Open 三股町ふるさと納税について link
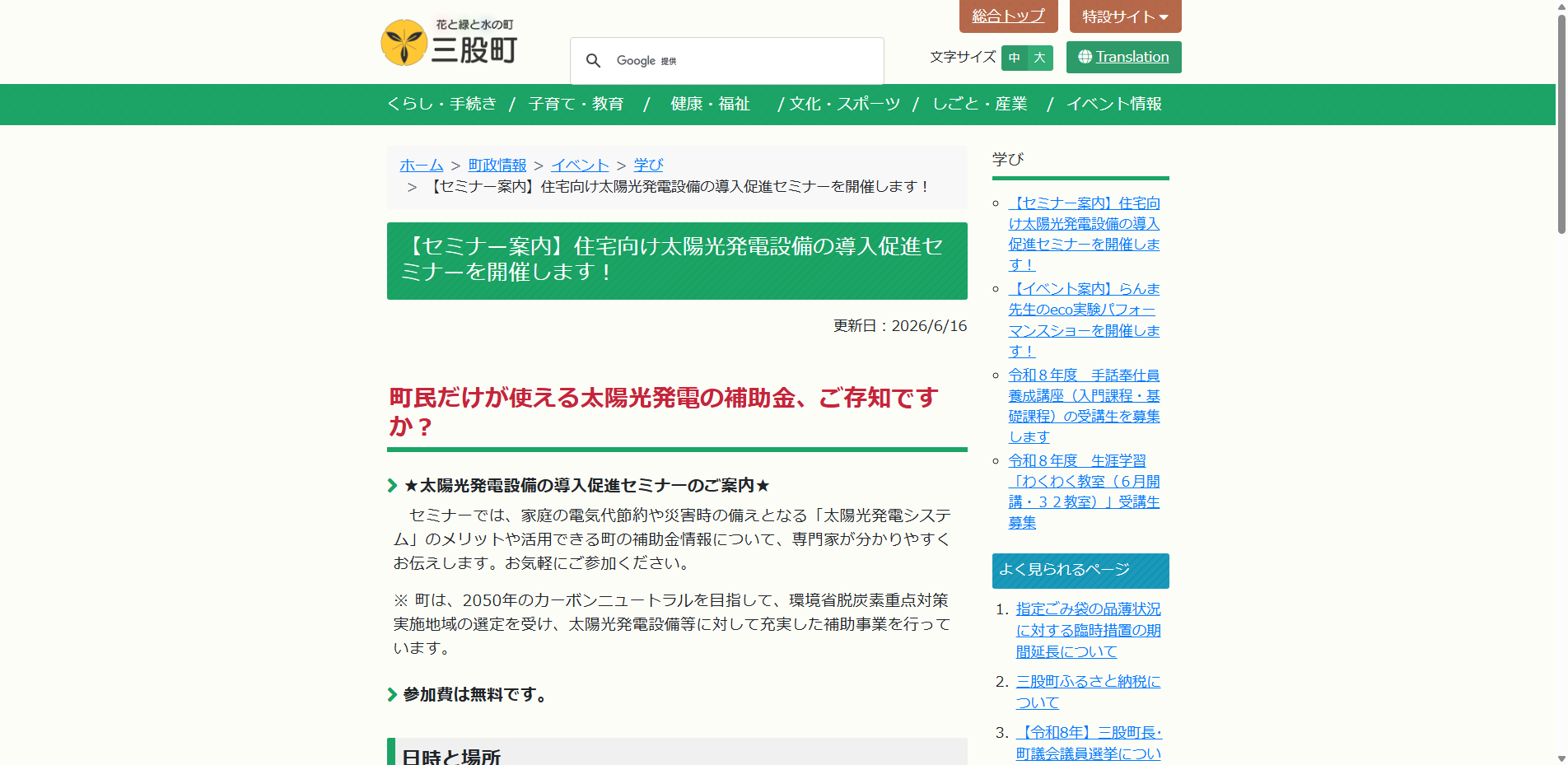Viewport: 1568px width, 765px height. coord(1088,693)
